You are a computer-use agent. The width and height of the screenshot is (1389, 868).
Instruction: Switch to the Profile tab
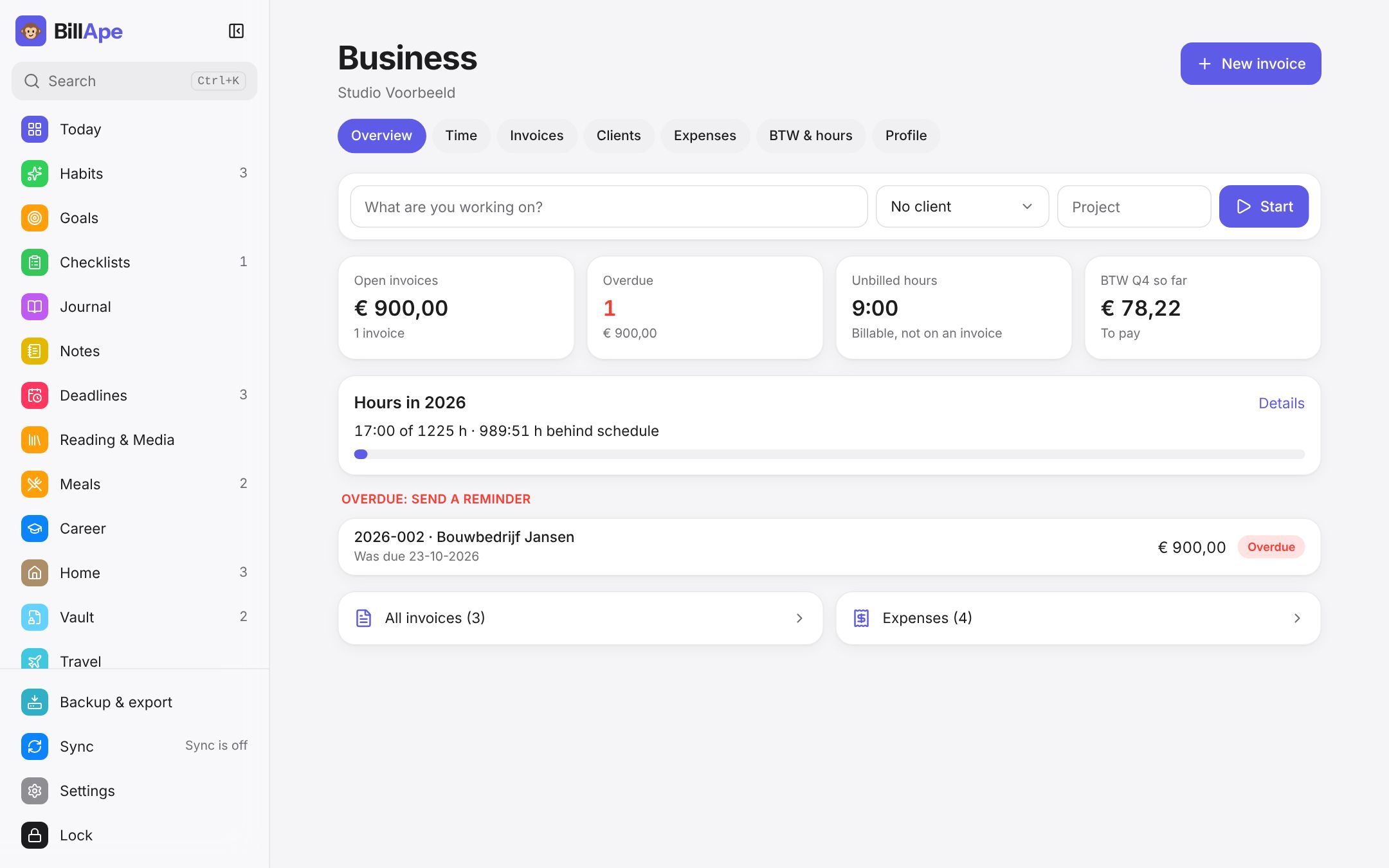coord(905,136)
